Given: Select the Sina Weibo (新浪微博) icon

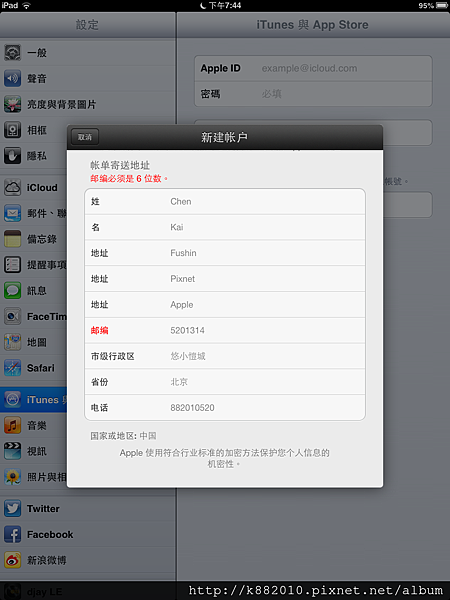Looking at the screenshot, I should tap(12, 560).
